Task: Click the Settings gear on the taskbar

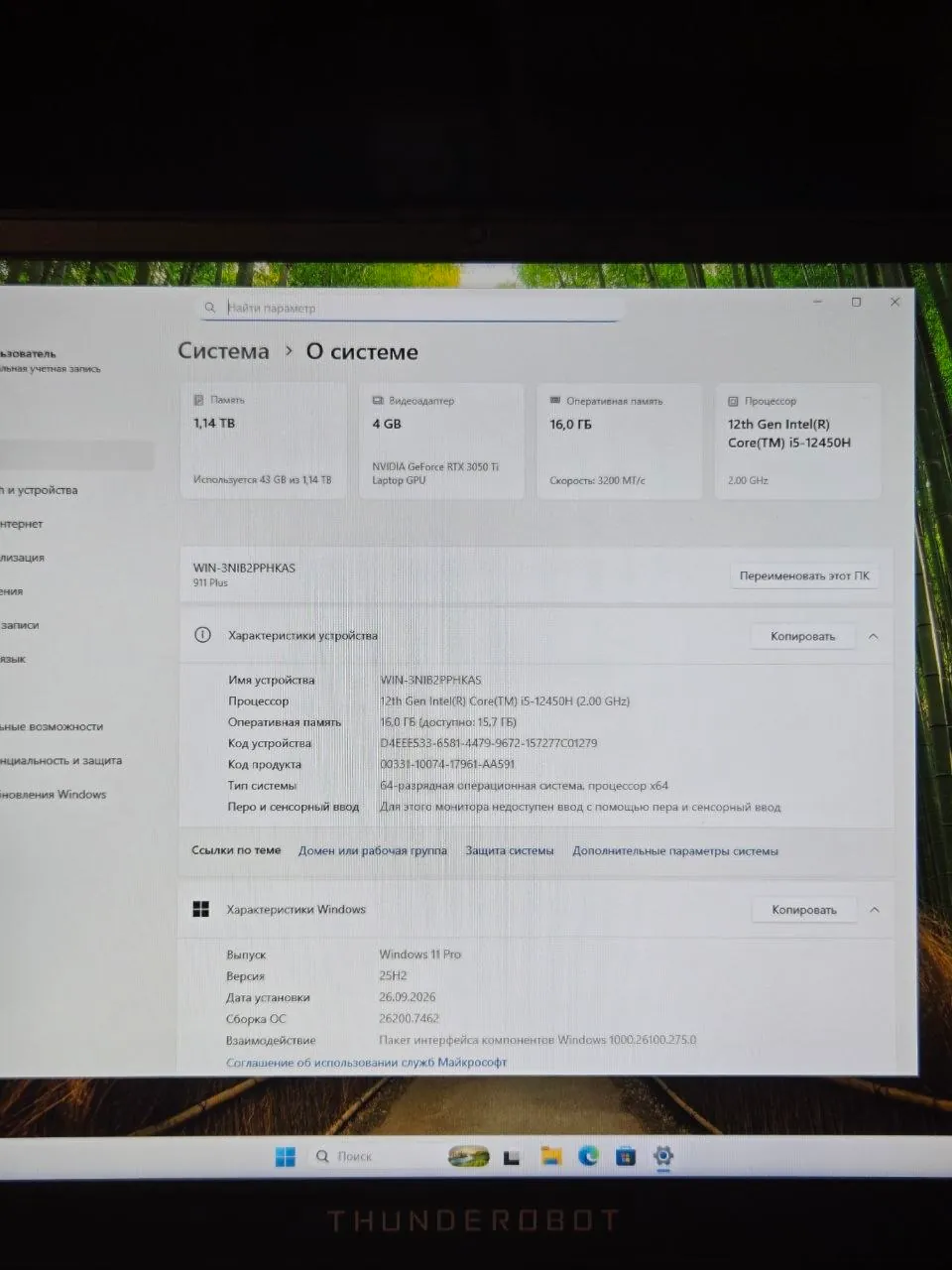Action: tap(663, 1156)
